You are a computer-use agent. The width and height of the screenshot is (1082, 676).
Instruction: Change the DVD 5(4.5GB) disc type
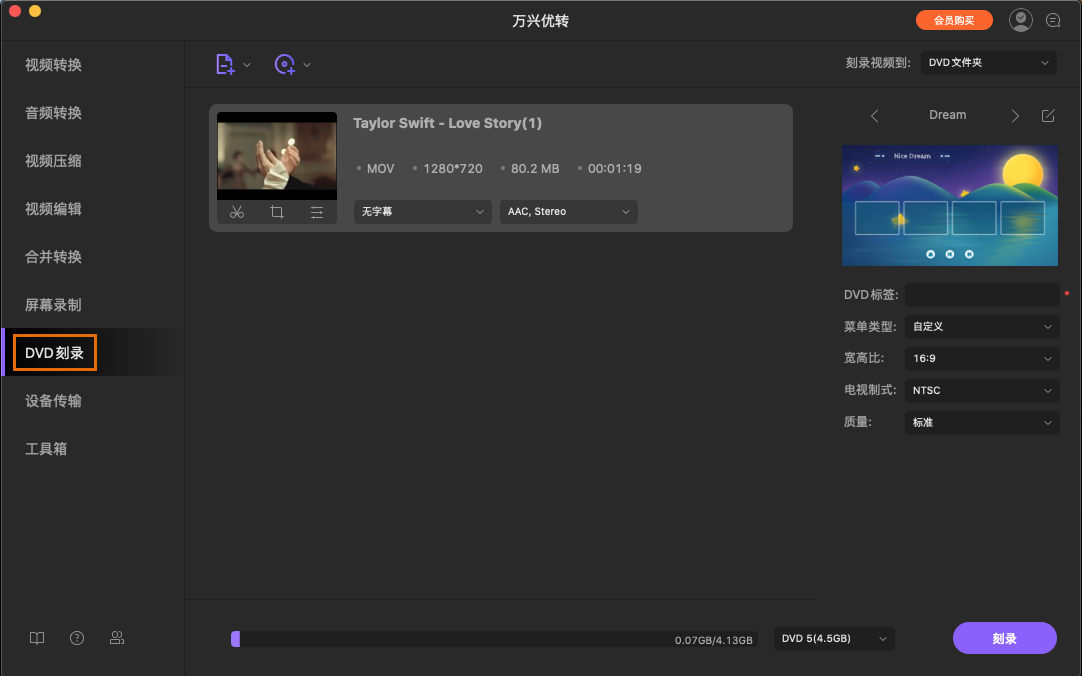(x=833, y=639)
